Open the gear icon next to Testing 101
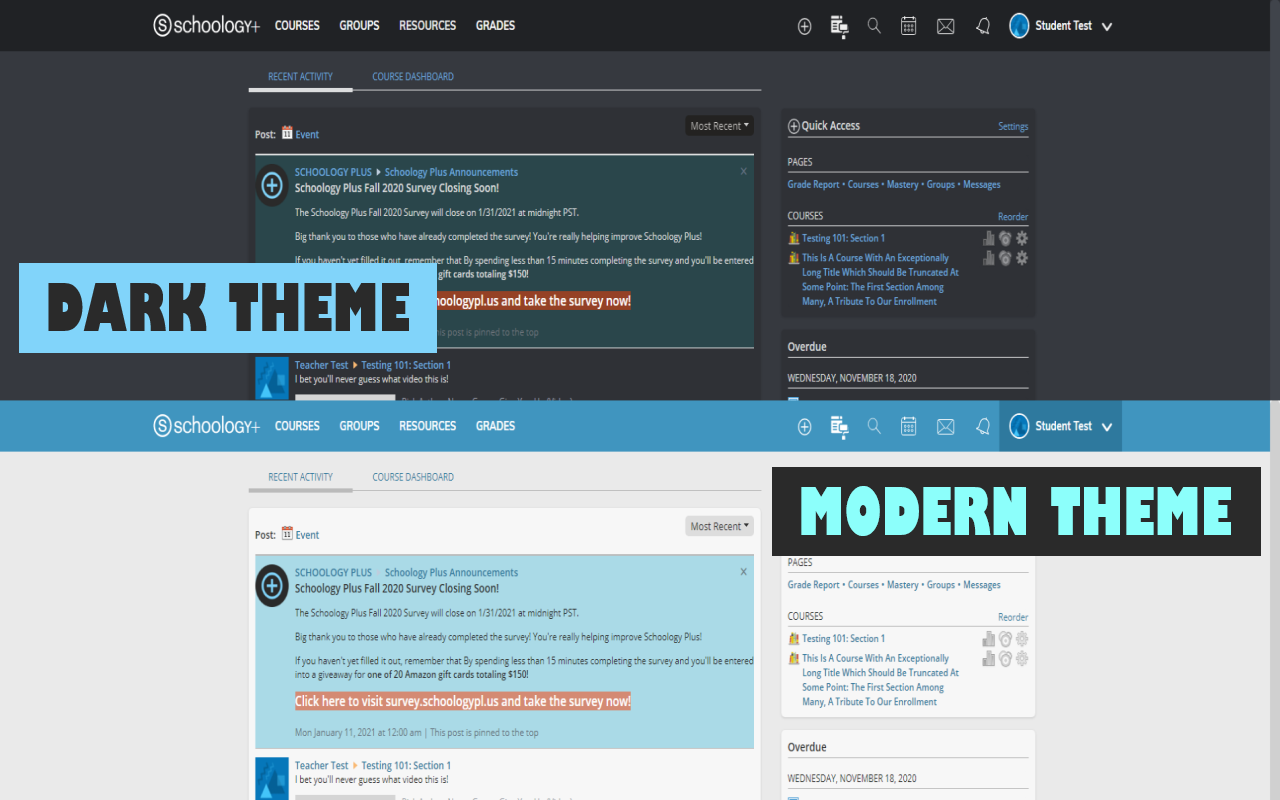 coord(1021,238)
